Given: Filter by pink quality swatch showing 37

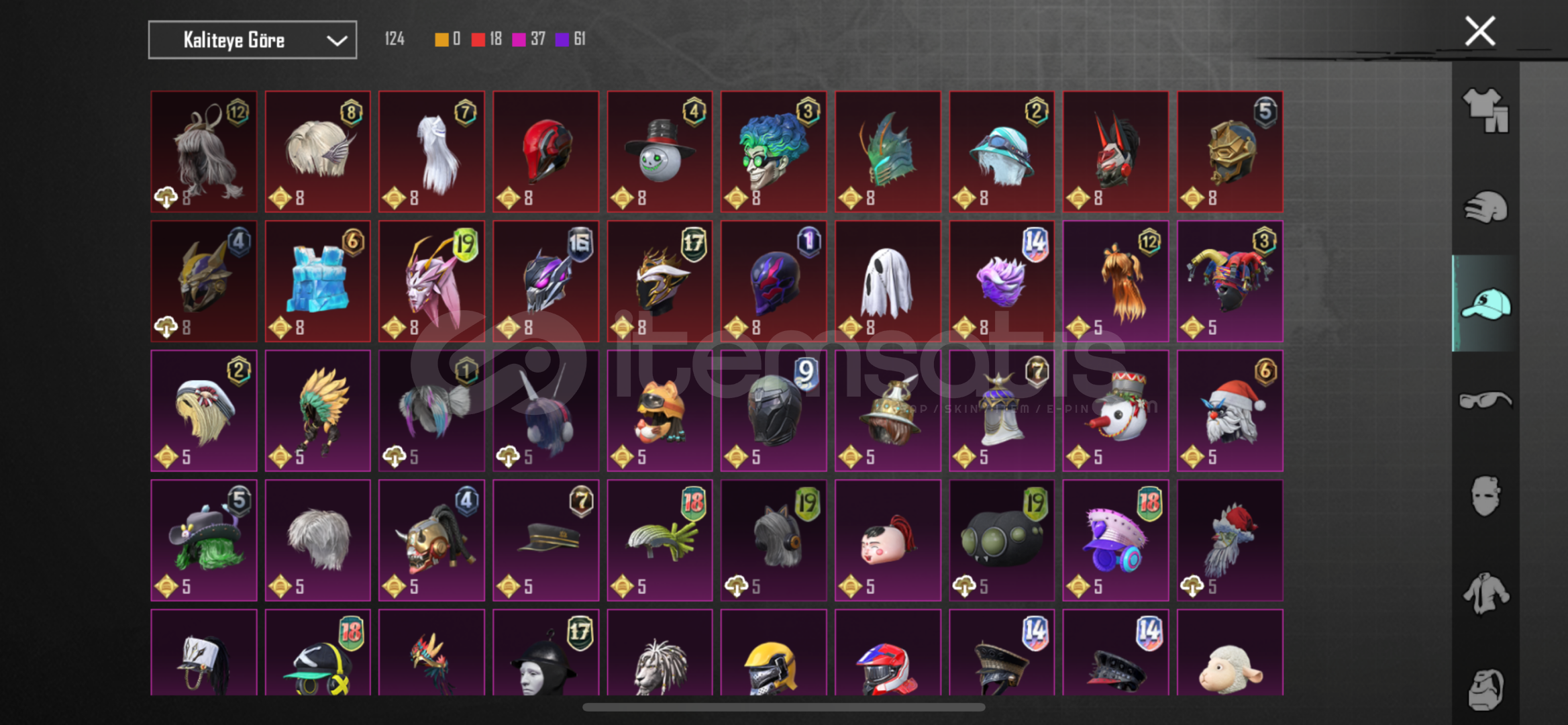Looking at the screenshot, I should [529, 39].
